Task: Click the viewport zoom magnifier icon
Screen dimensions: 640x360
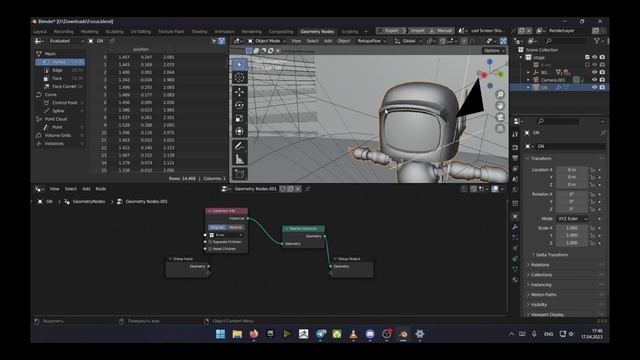Action: [x=500, y=95]
